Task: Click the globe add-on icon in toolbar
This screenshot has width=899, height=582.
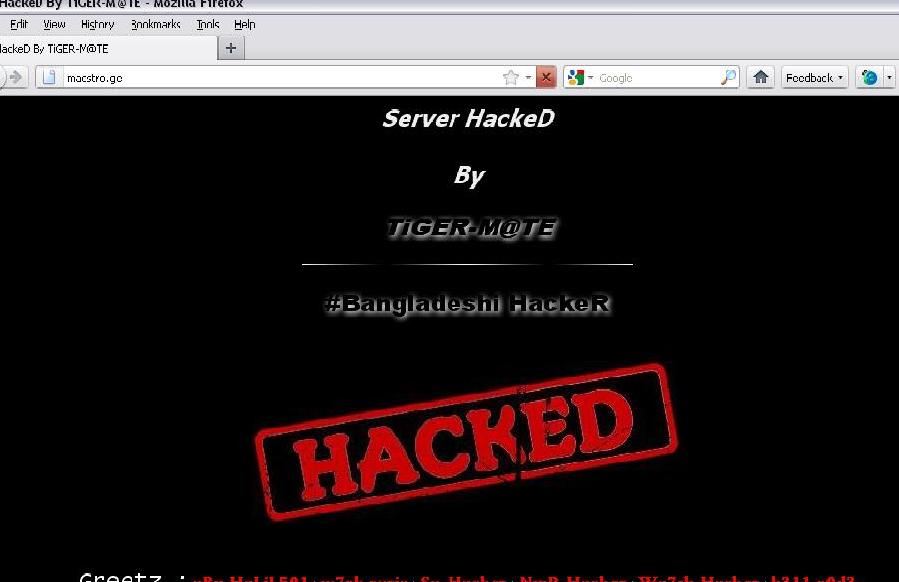Action: point(869,77)
